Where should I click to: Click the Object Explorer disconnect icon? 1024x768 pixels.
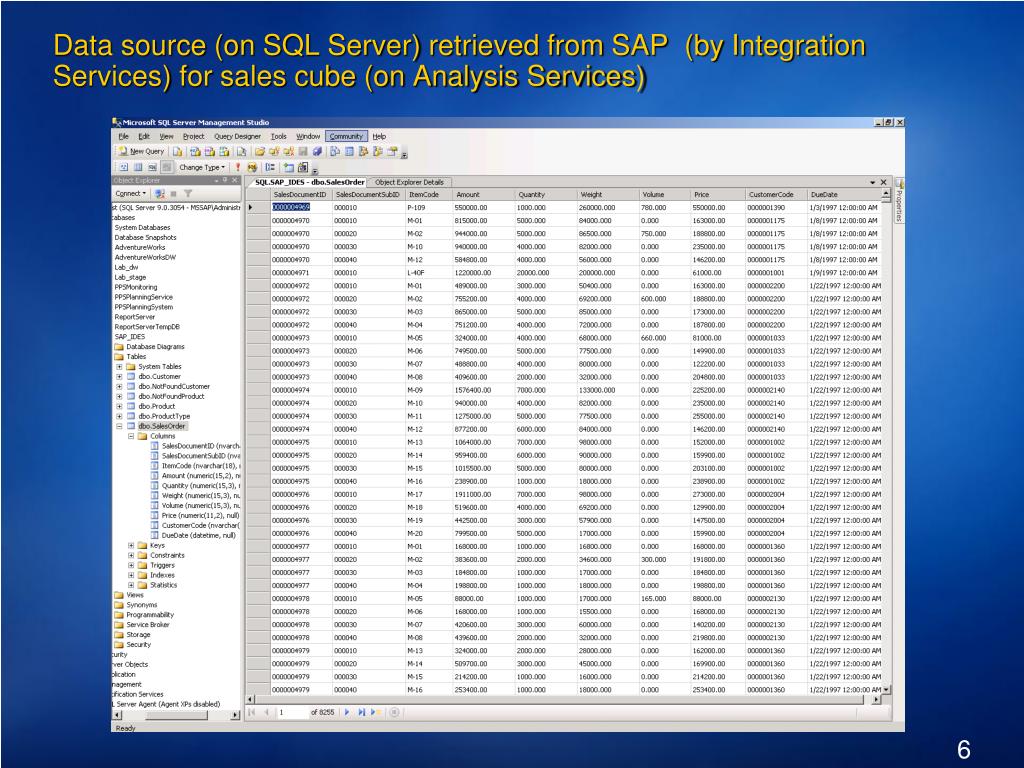[x=159, y=193]
